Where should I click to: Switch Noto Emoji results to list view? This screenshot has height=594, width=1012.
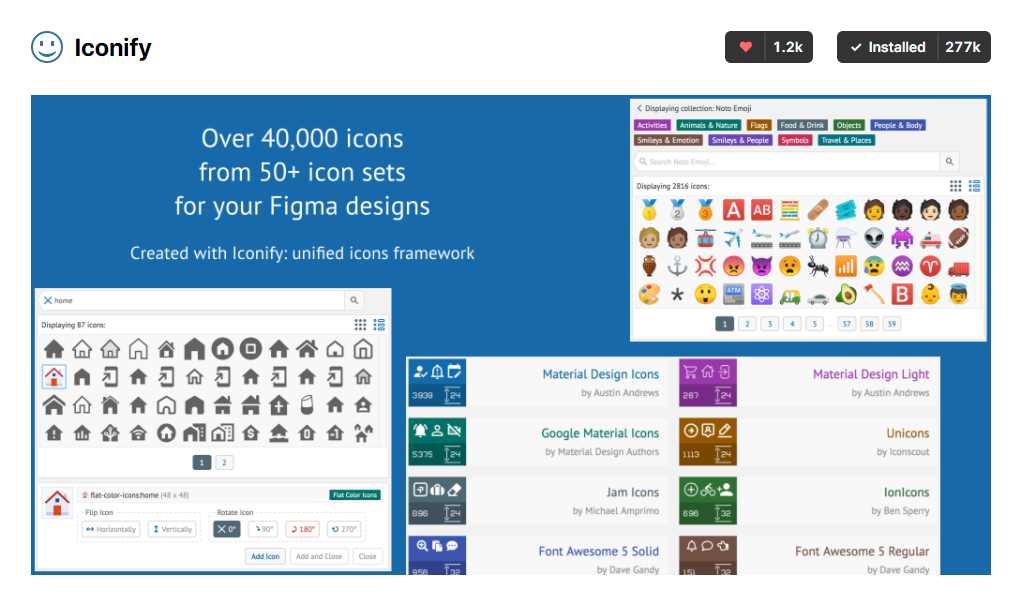975,186
